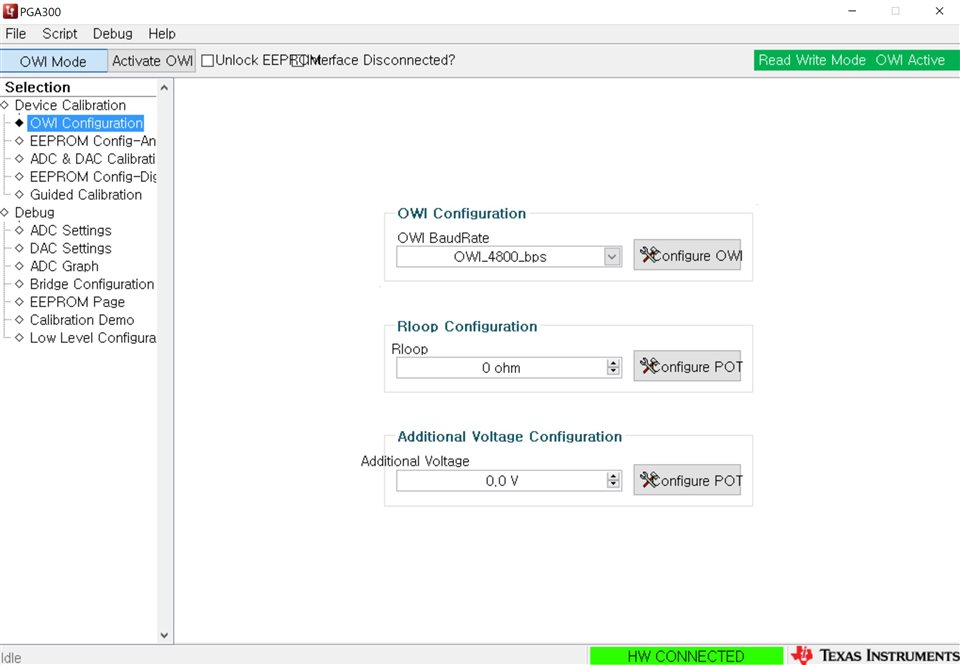
Task: Open DAC Settings page
Action: coord(70,248)
